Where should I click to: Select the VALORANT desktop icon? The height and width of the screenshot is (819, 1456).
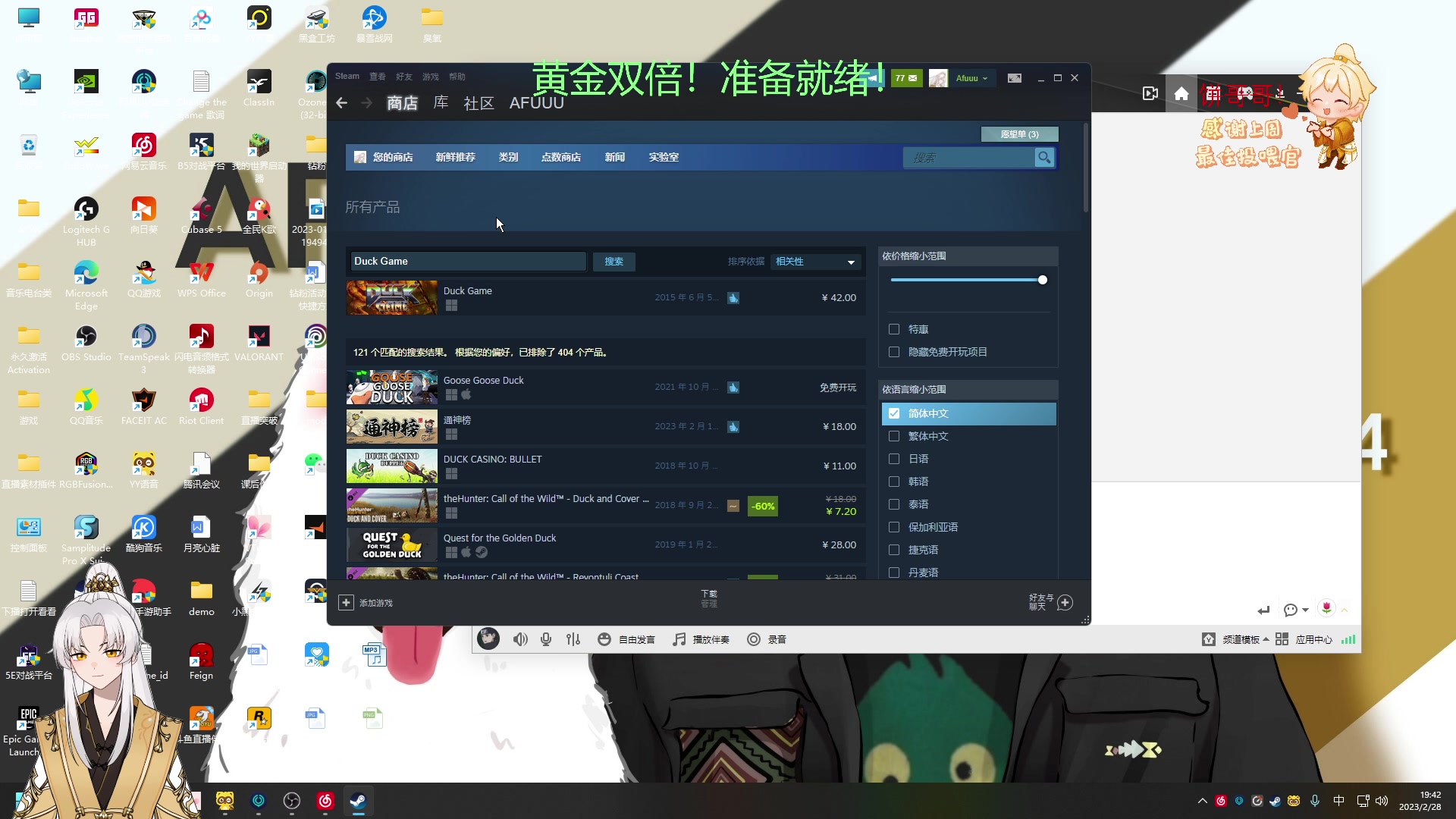tap(259, 343)
